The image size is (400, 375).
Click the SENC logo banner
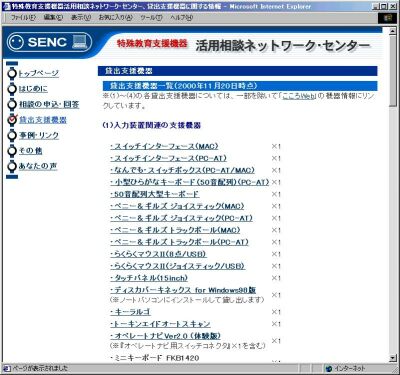point(49,42)
